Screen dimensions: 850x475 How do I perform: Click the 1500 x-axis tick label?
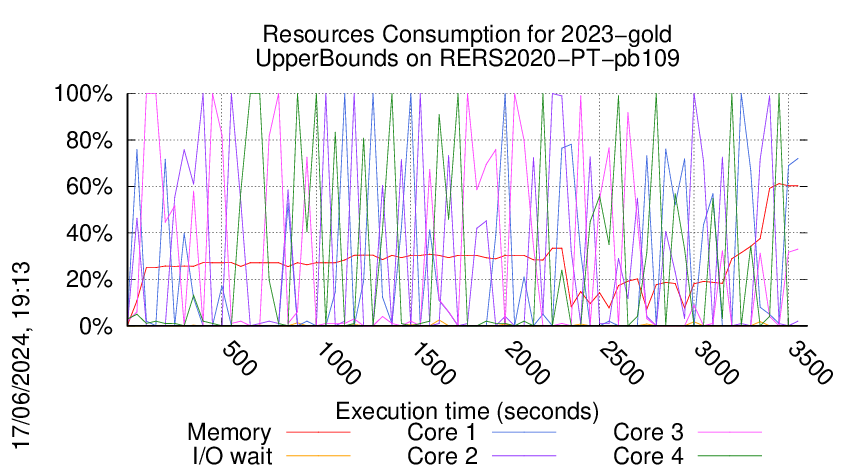pyautogui.click(x=433, y=363)
